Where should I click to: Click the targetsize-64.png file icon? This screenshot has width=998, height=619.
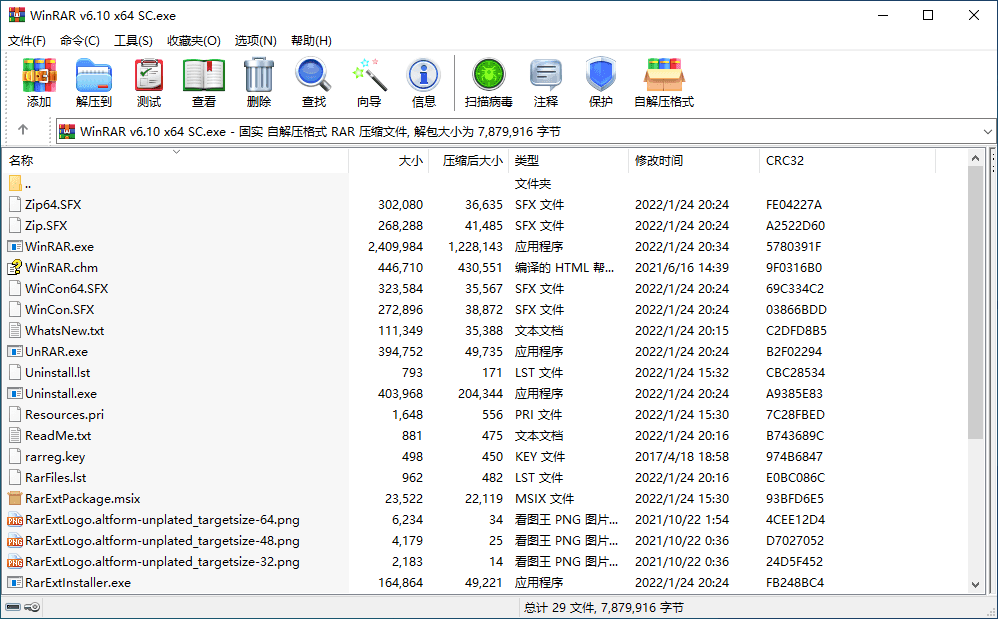[x=15, y=520]
